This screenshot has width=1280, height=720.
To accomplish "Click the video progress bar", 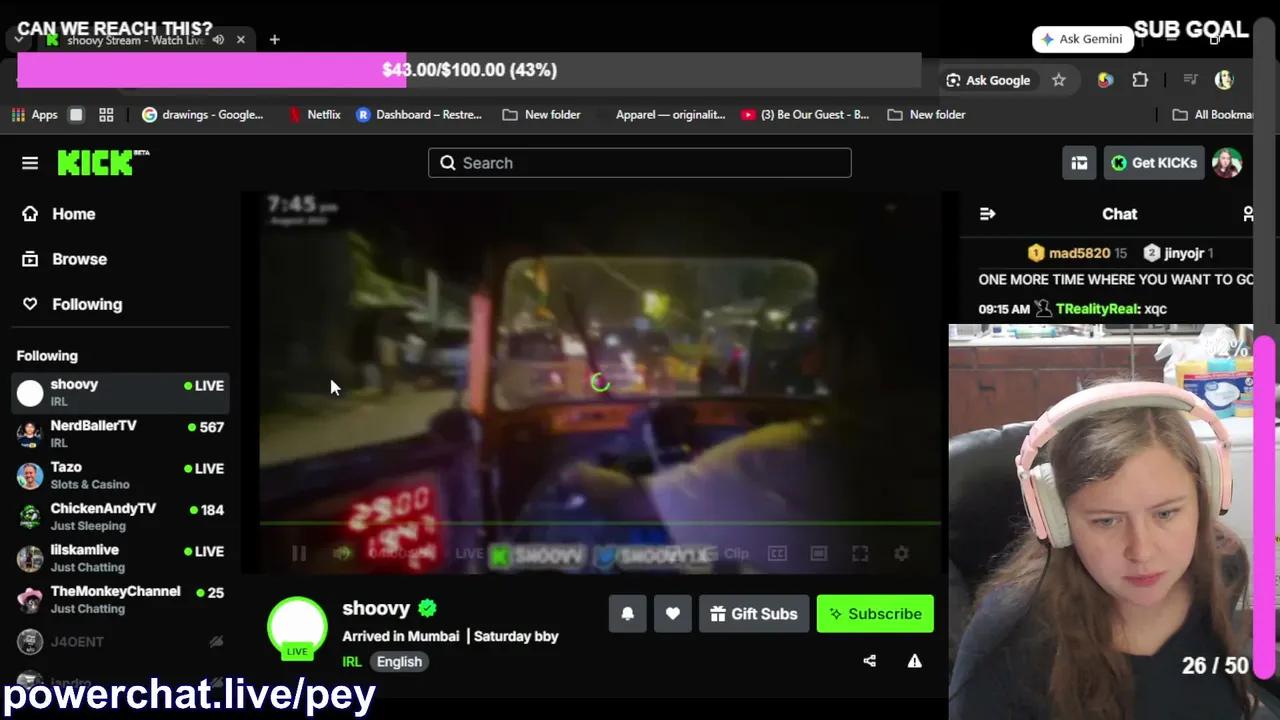I will point(600,523).
